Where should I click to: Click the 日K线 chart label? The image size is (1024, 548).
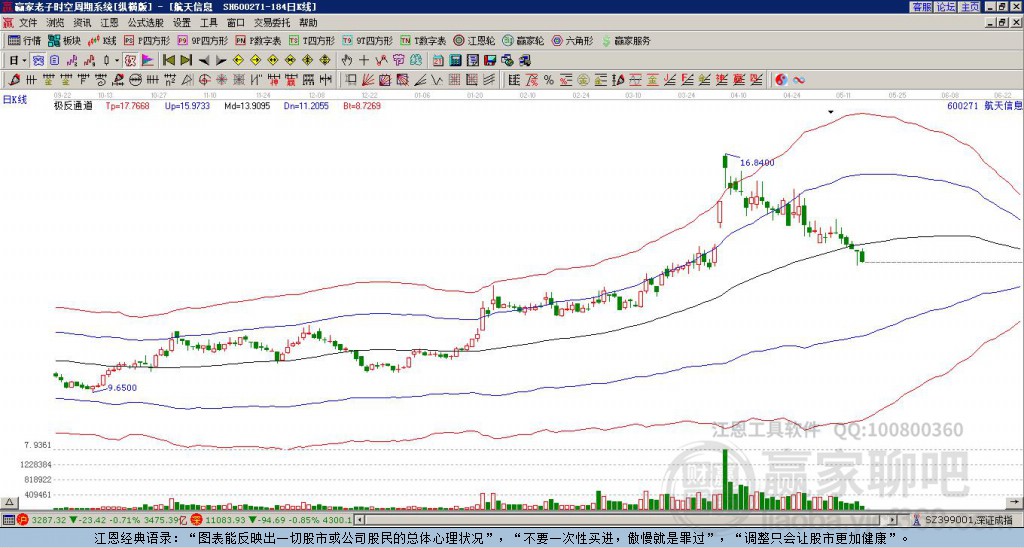14,100
